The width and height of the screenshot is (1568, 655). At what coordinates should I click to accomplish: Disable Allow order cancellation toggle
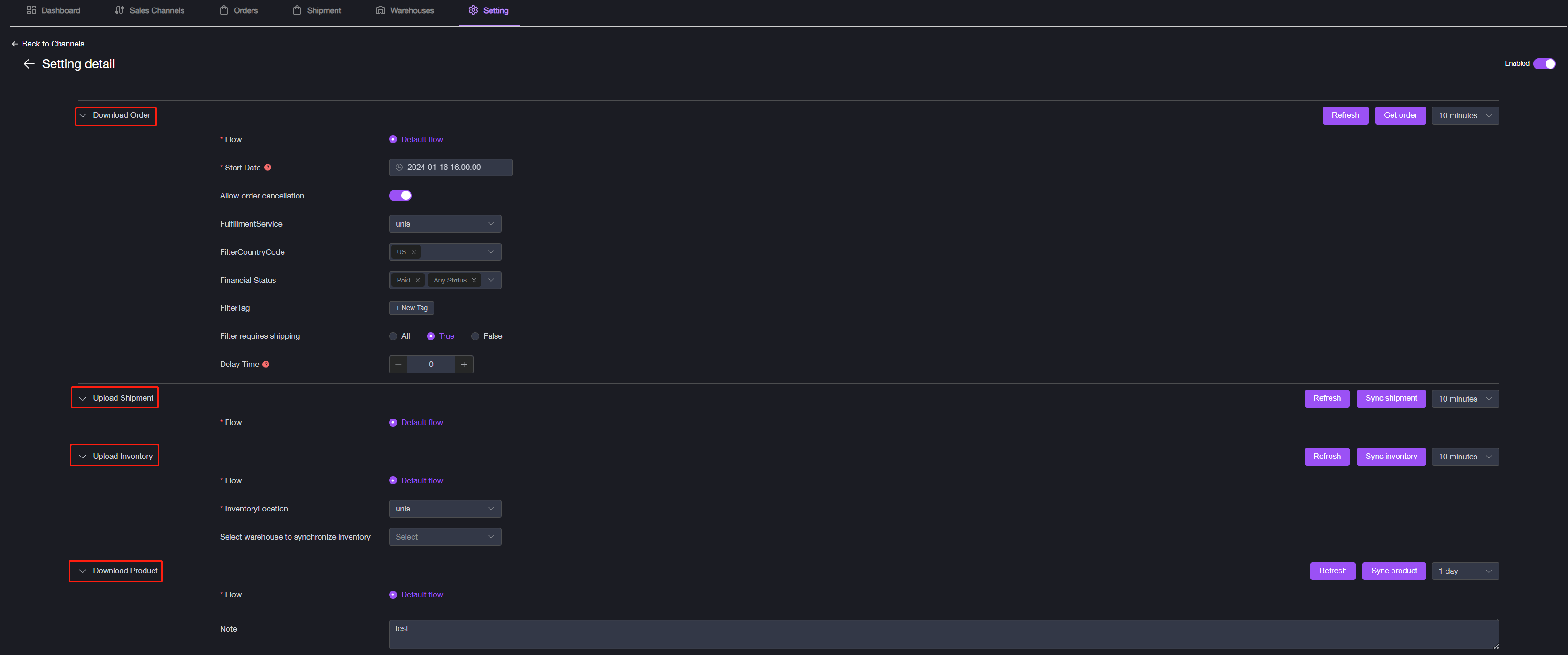pos(400,195)
